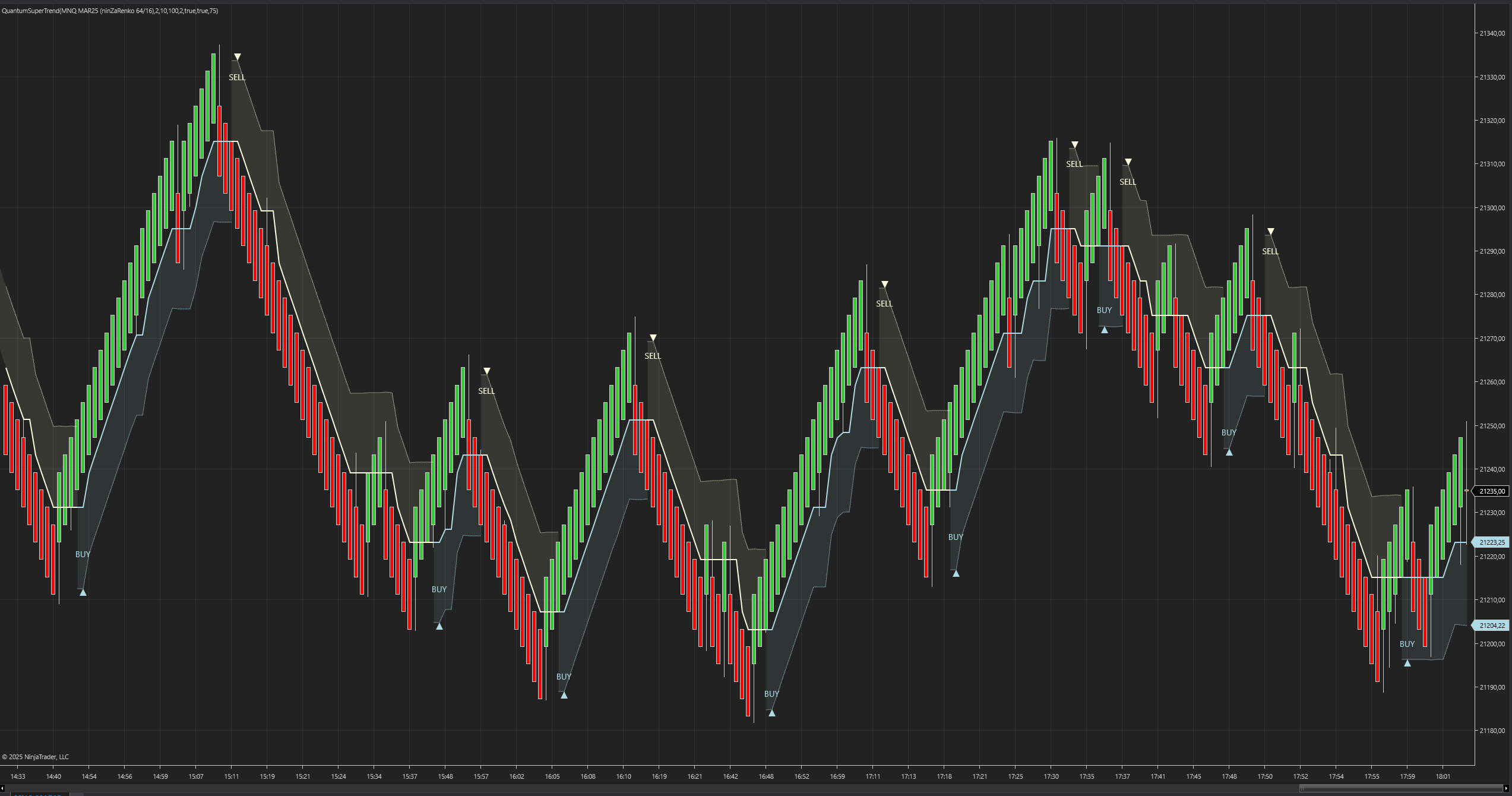Click the scrollbar left arrow at chart bottom
This screenshot has width=1512, height=796.
(2, 788)
